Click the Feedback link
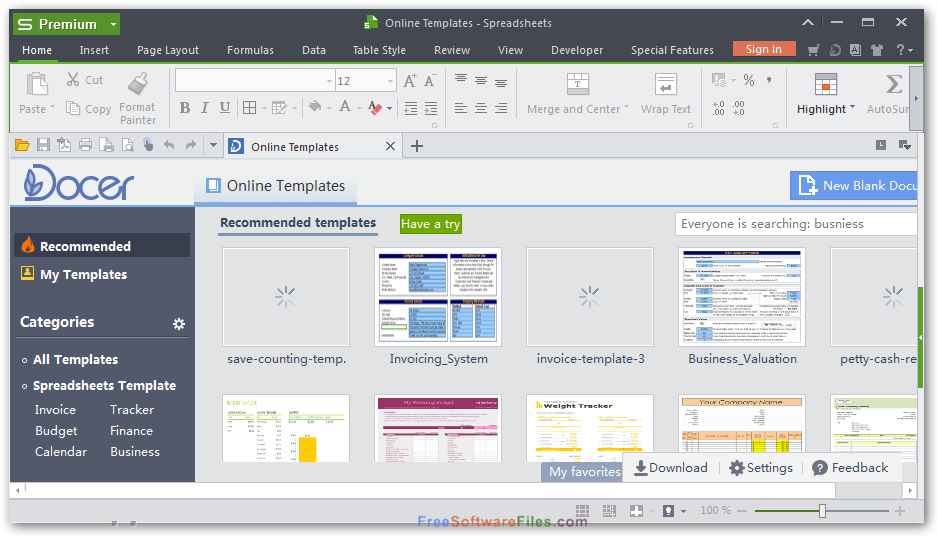The image size is (938, 537). pos(850,468)
